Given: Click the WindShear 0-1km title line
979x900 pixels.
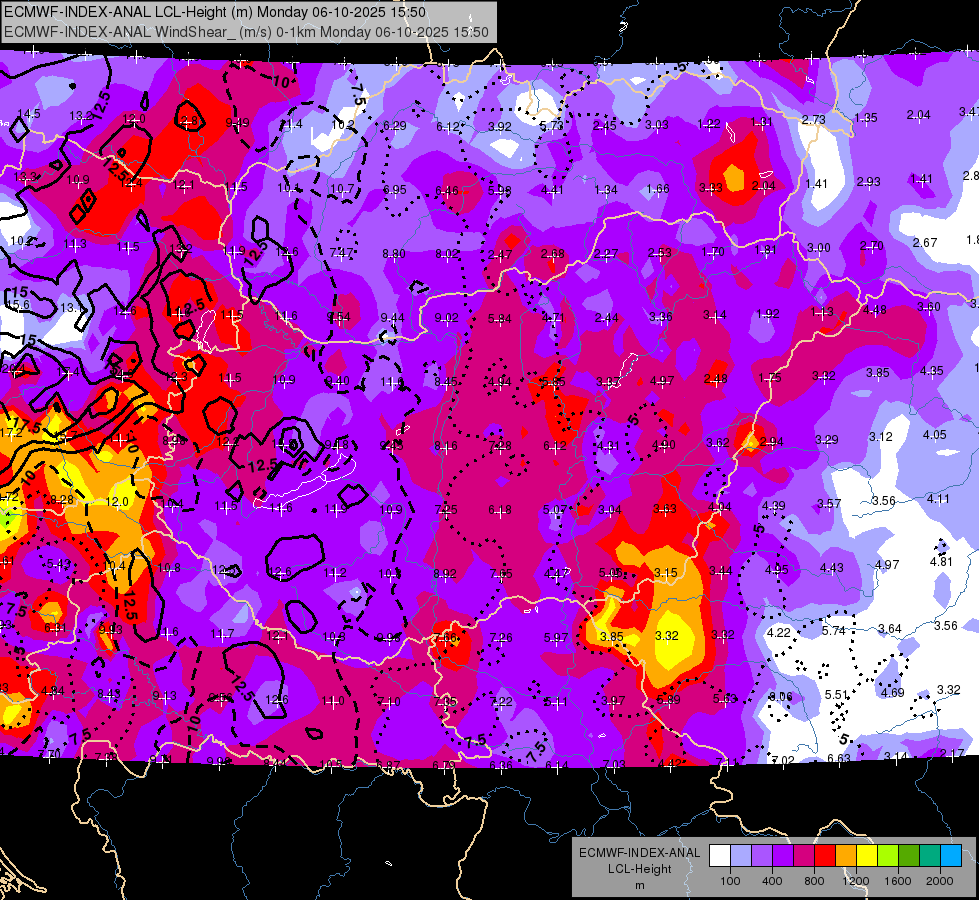Looking at the screenshot, I should [246, 32].
